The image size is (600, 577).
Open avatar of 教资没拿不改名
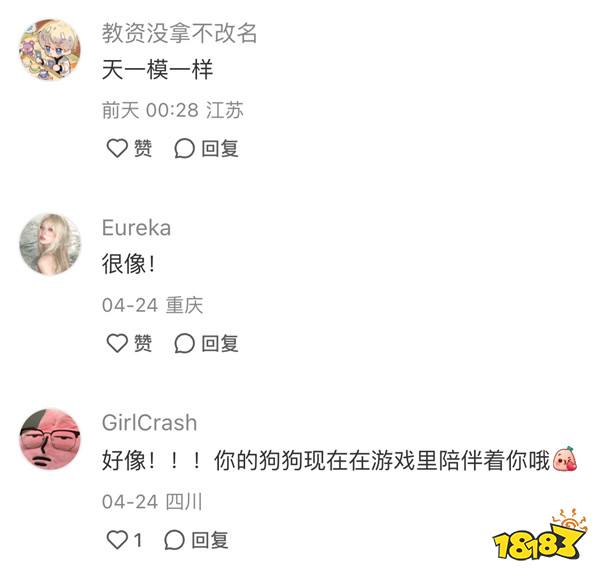[x=50, y=50]
